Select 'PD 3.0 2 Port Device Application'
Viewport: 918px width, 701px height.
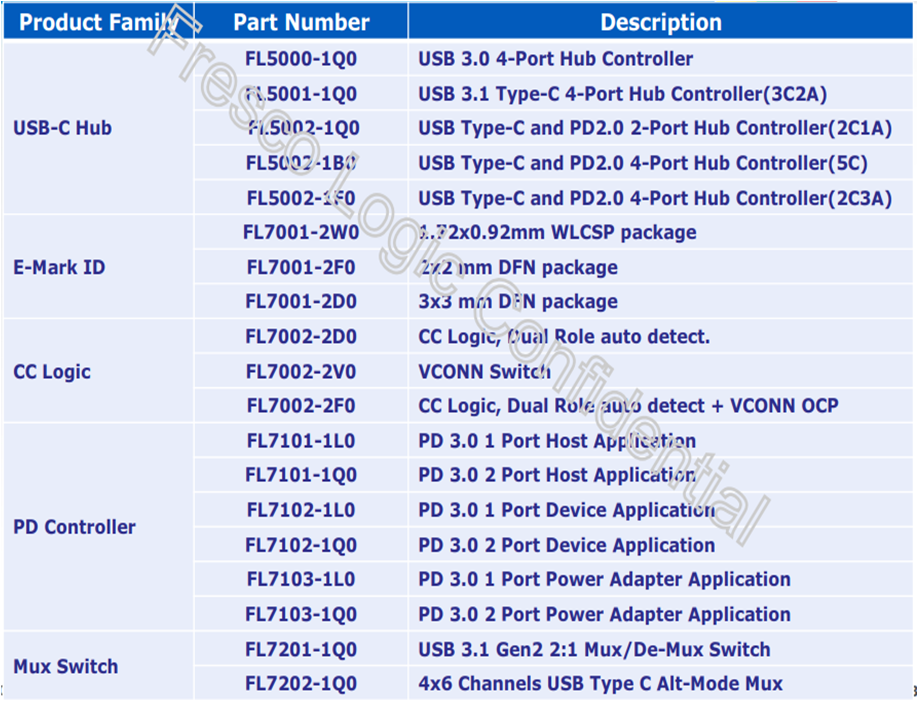tap(567, 545)
